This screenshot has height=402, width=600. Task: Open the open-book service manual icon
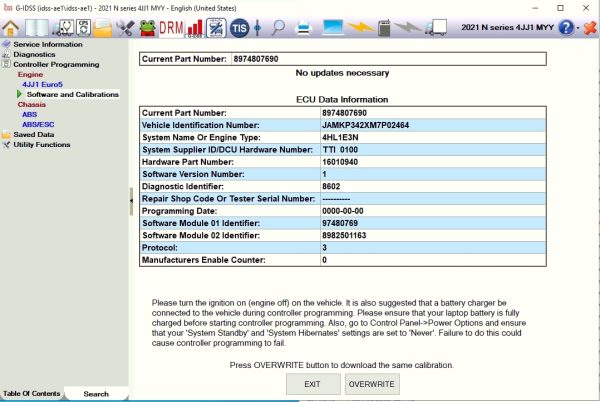click(37, 28)
